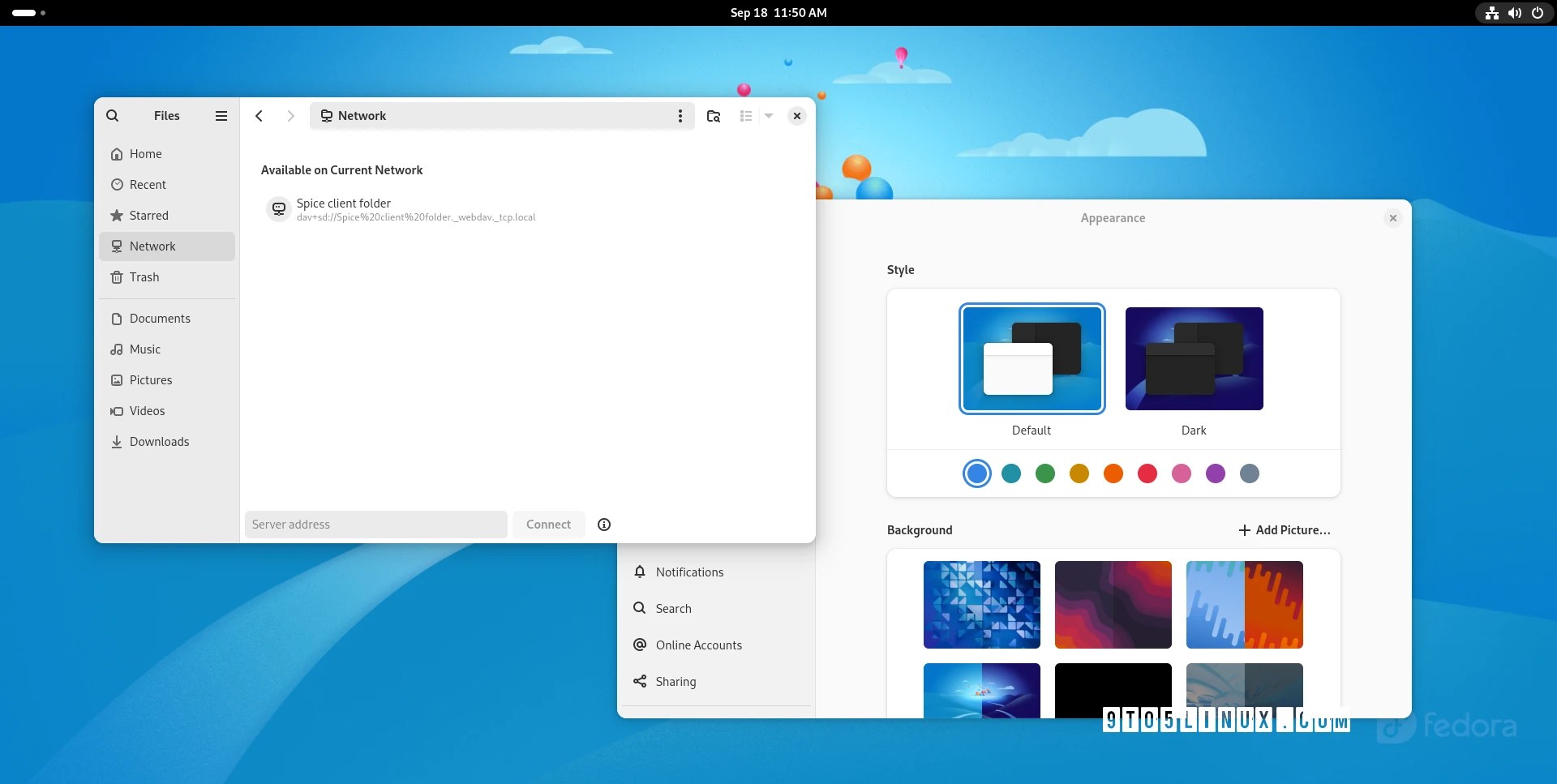Click the Videos camera icon in sidebar
Viewport: 1557px width, 784px height.
[x=117, y=411]
